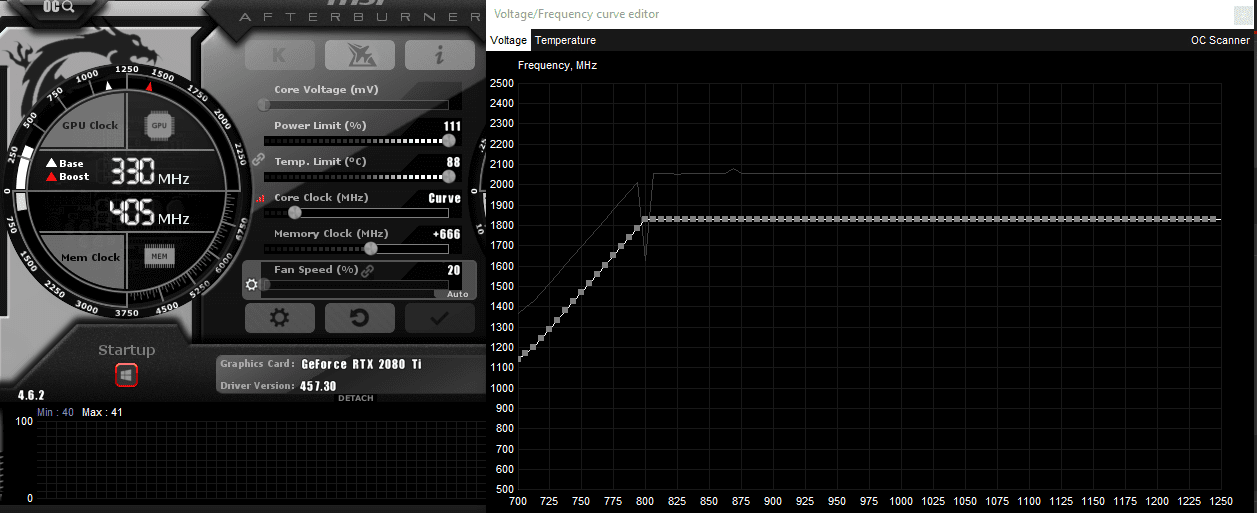
Task: Click the Voltage/Frequency curve editor title
Action: (x=577, y=14)
